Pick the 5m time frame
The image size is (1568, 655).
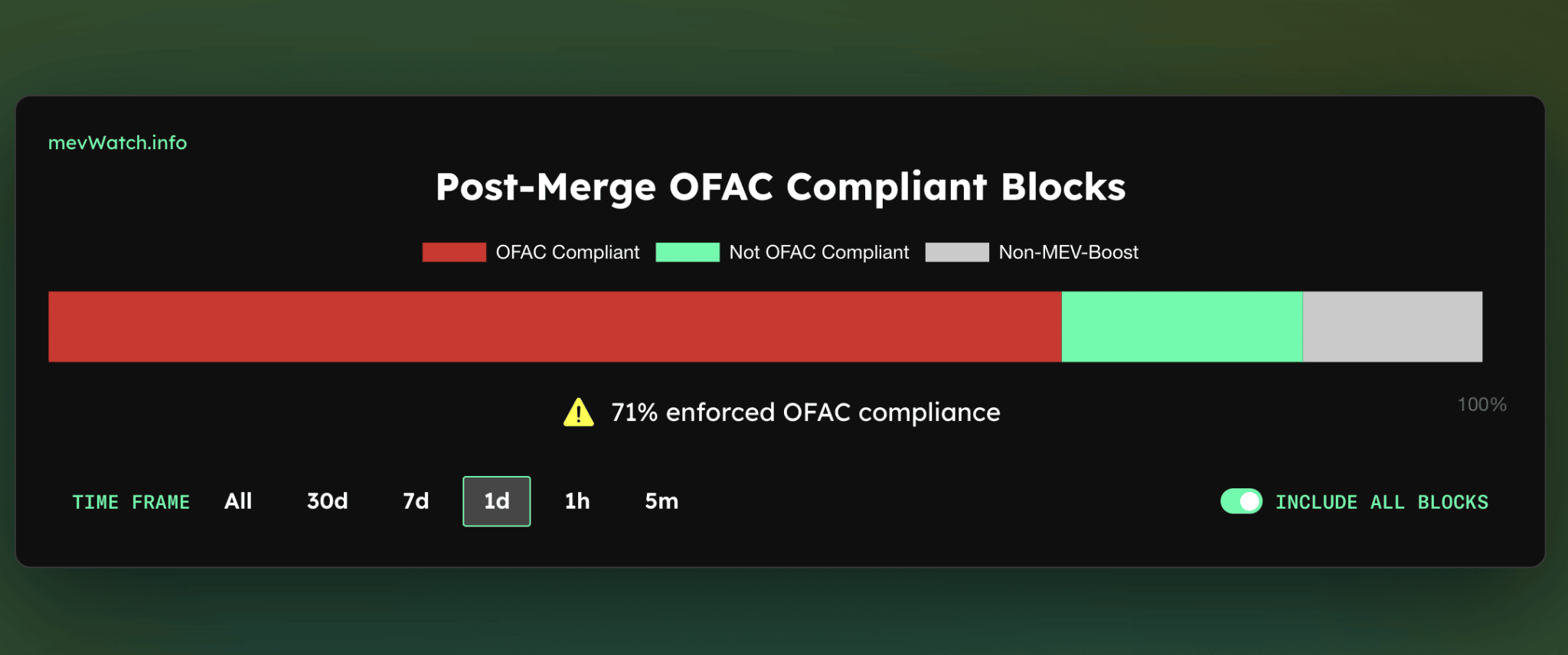click(x=661, y=501)
